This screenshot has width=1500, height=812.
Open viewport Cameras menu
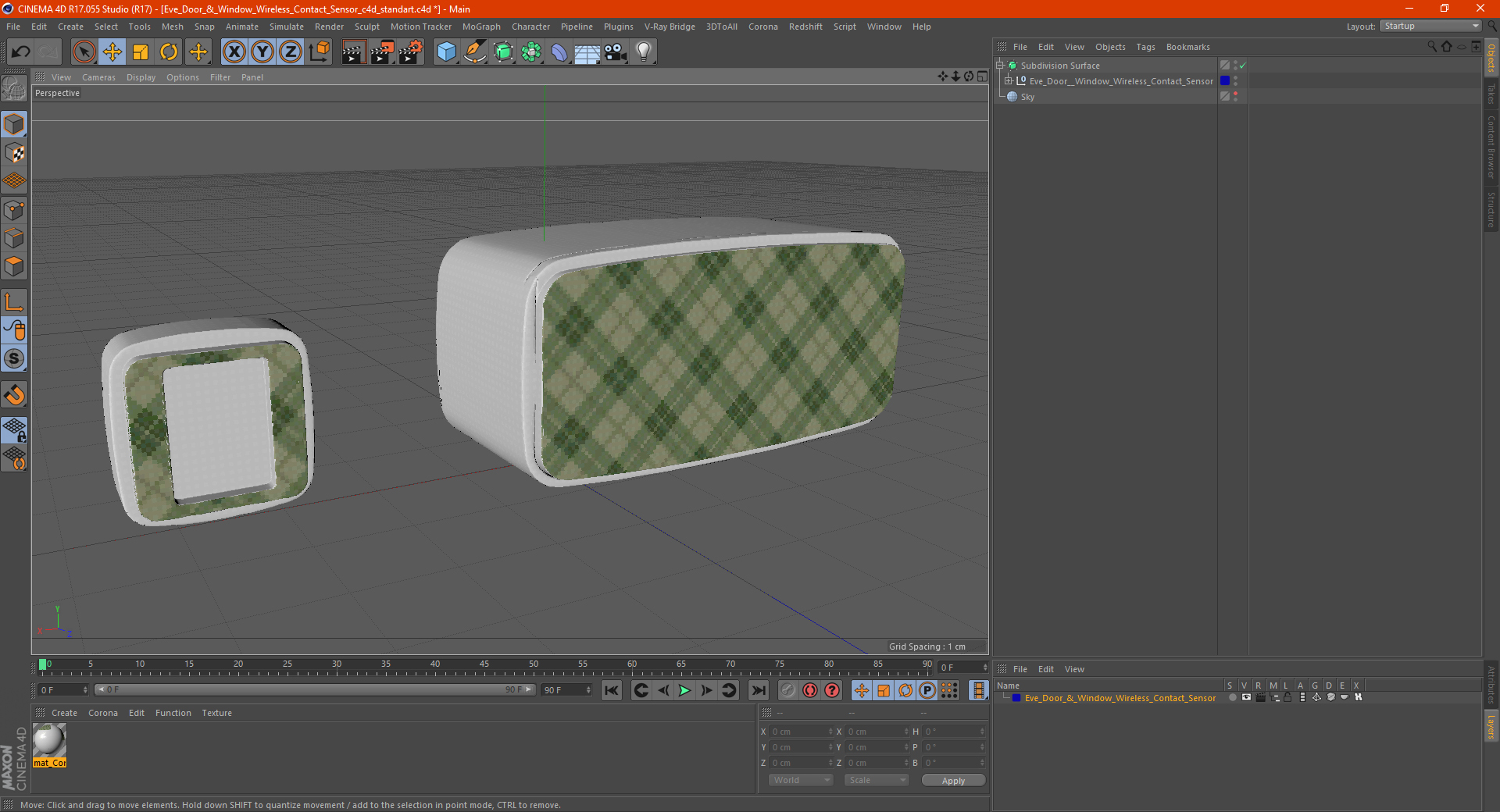coord(98,77)
